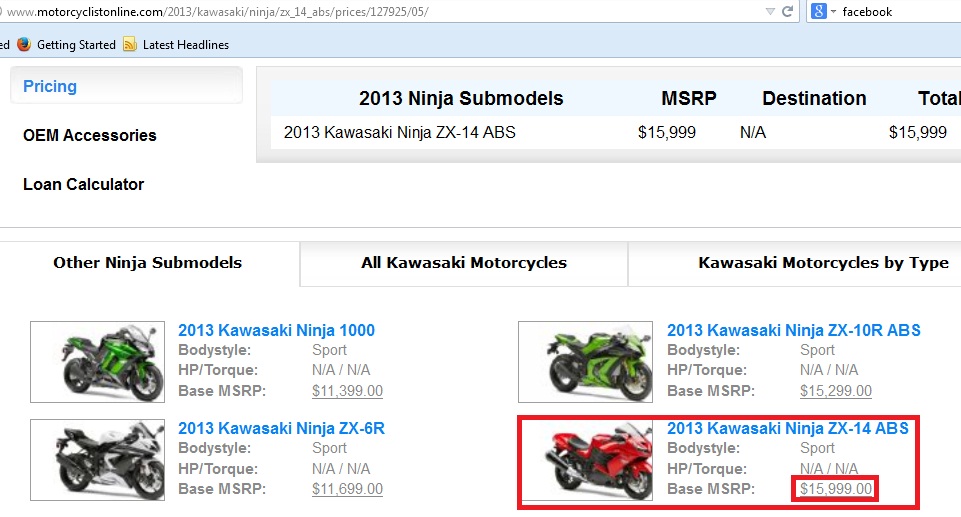Click the Firefox icon beside Getting Started
Viewport: 961px width, 517px height.
(24, 45)
